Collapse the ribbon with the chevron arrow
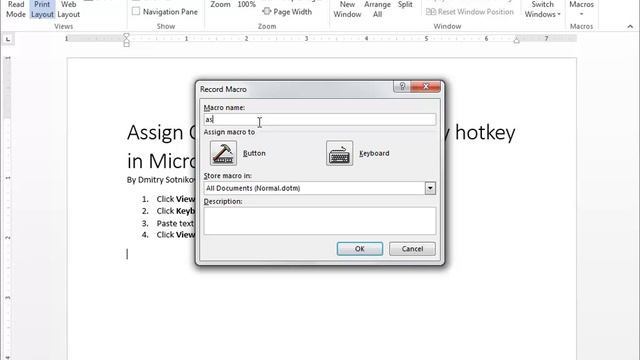The width and height of the screenshot is (640, 360). 630,27
